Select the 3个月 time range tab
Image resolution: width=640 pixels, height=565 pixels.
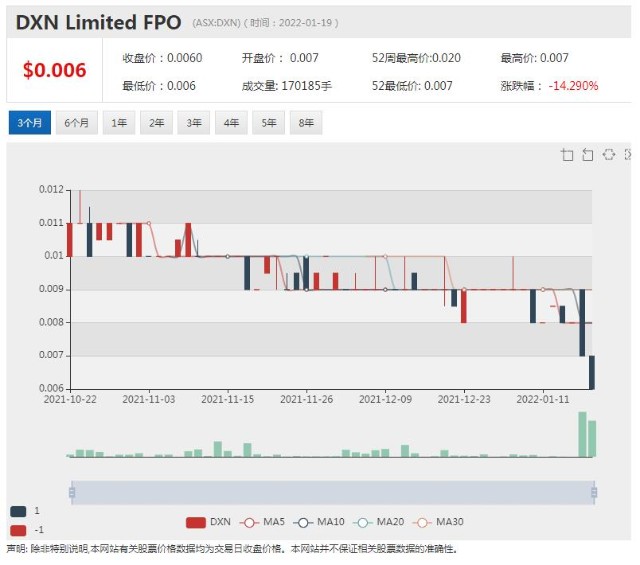point(30,122)
